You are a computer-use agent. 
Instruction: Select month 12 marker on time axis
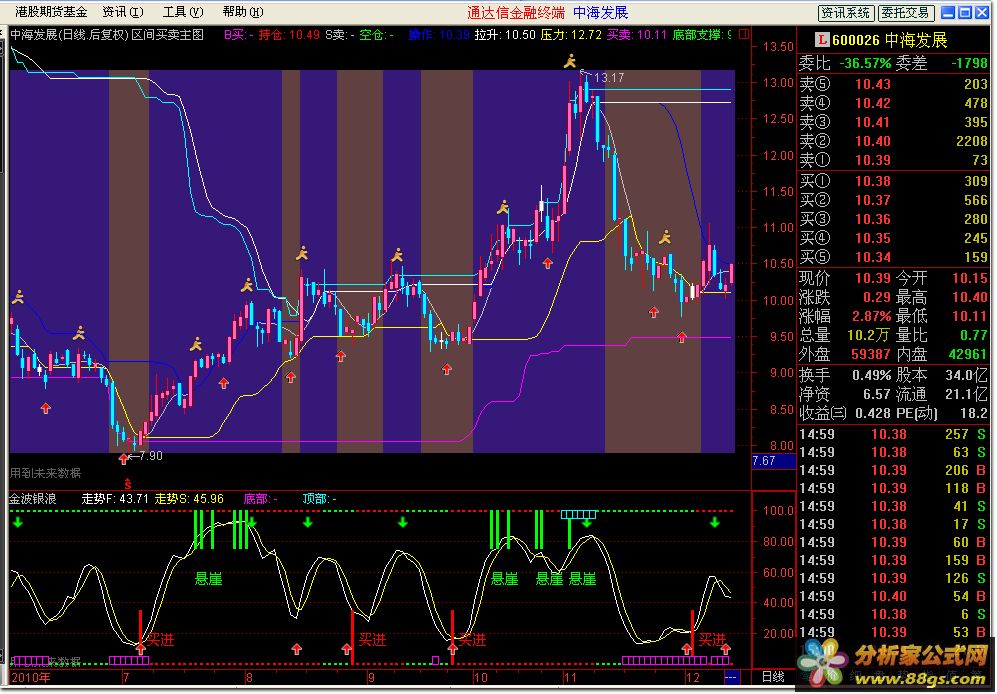point(692,677)
